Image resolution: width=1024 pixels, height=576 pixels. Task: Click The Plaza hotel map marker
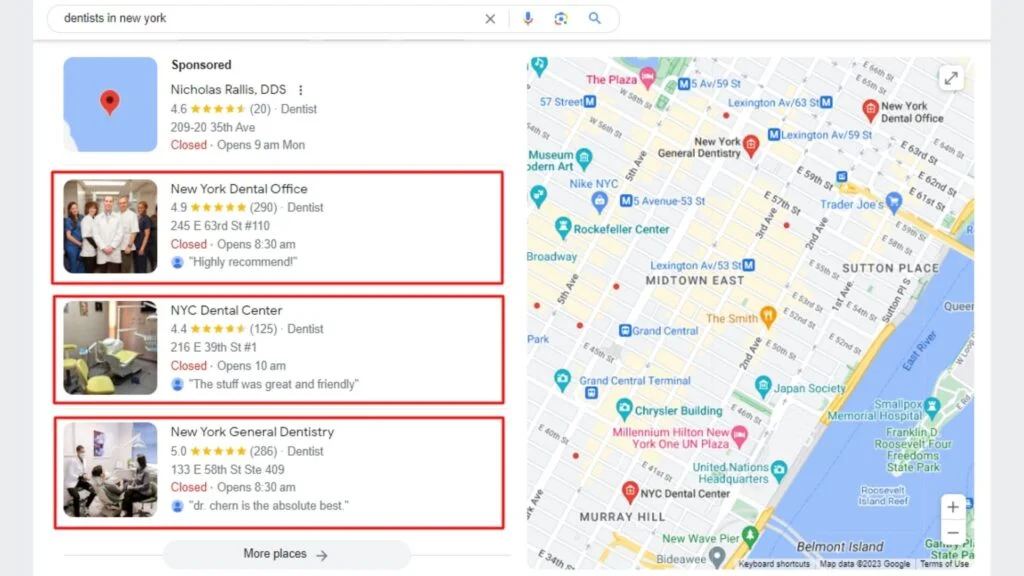pos(647,78)
